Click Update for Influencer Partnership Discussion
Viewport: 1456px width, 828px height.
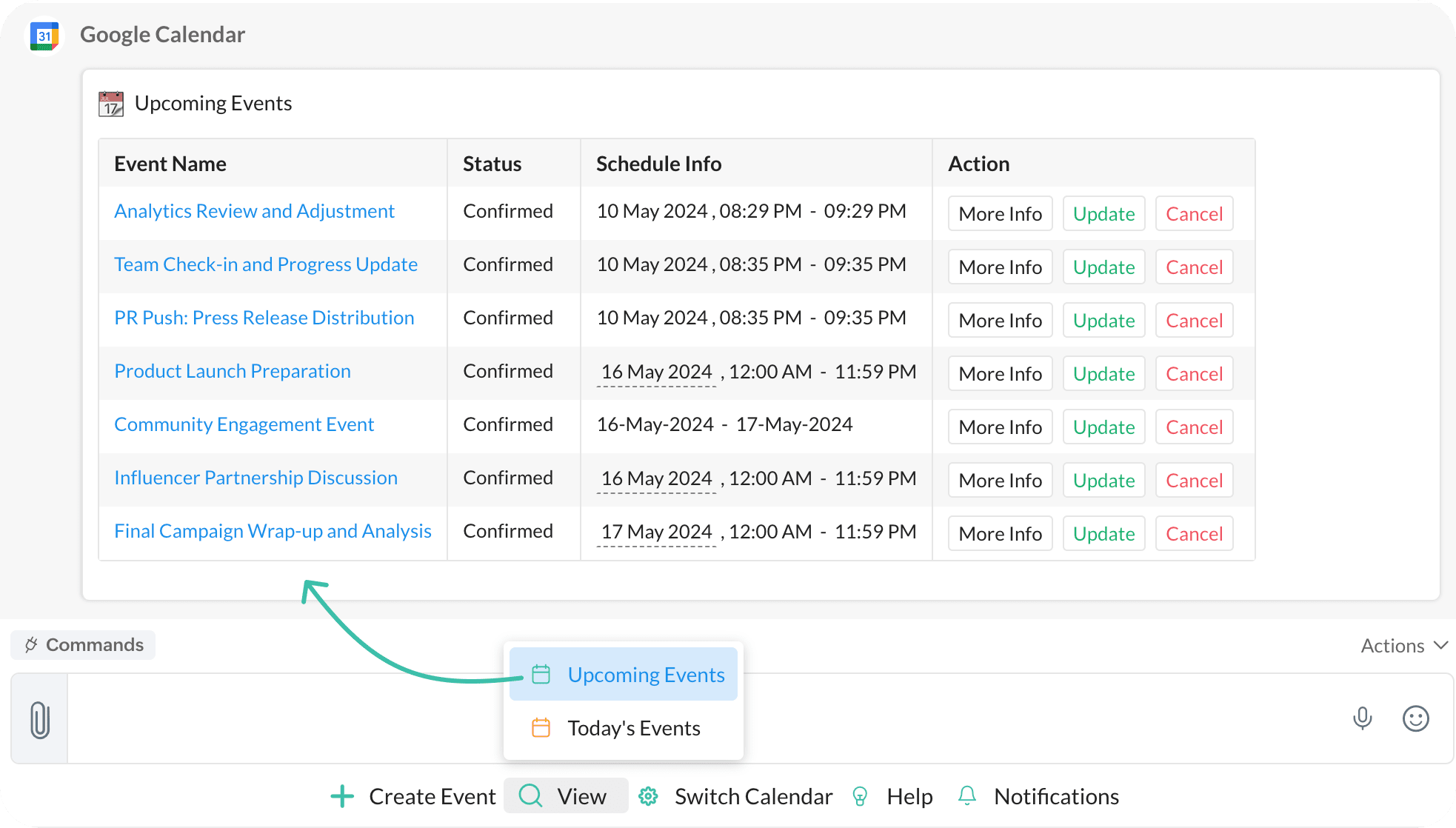coord(1103,481)
